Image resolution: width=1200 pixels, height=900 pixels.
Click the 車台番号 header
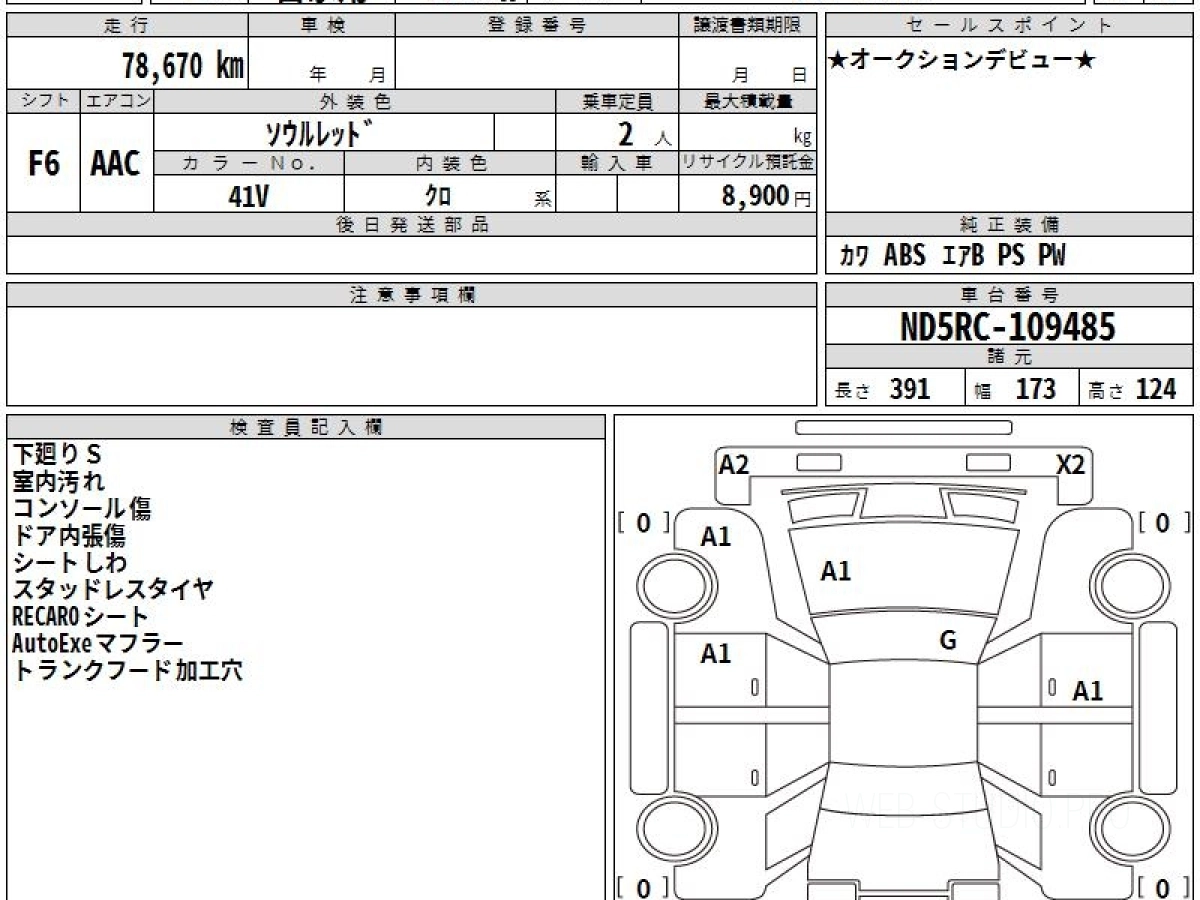pos(1010,295)
